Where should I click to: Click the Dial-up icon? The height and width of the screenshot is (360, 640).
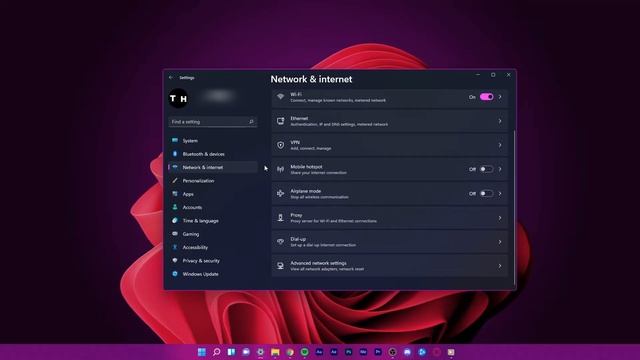click(x=280, y=242)
